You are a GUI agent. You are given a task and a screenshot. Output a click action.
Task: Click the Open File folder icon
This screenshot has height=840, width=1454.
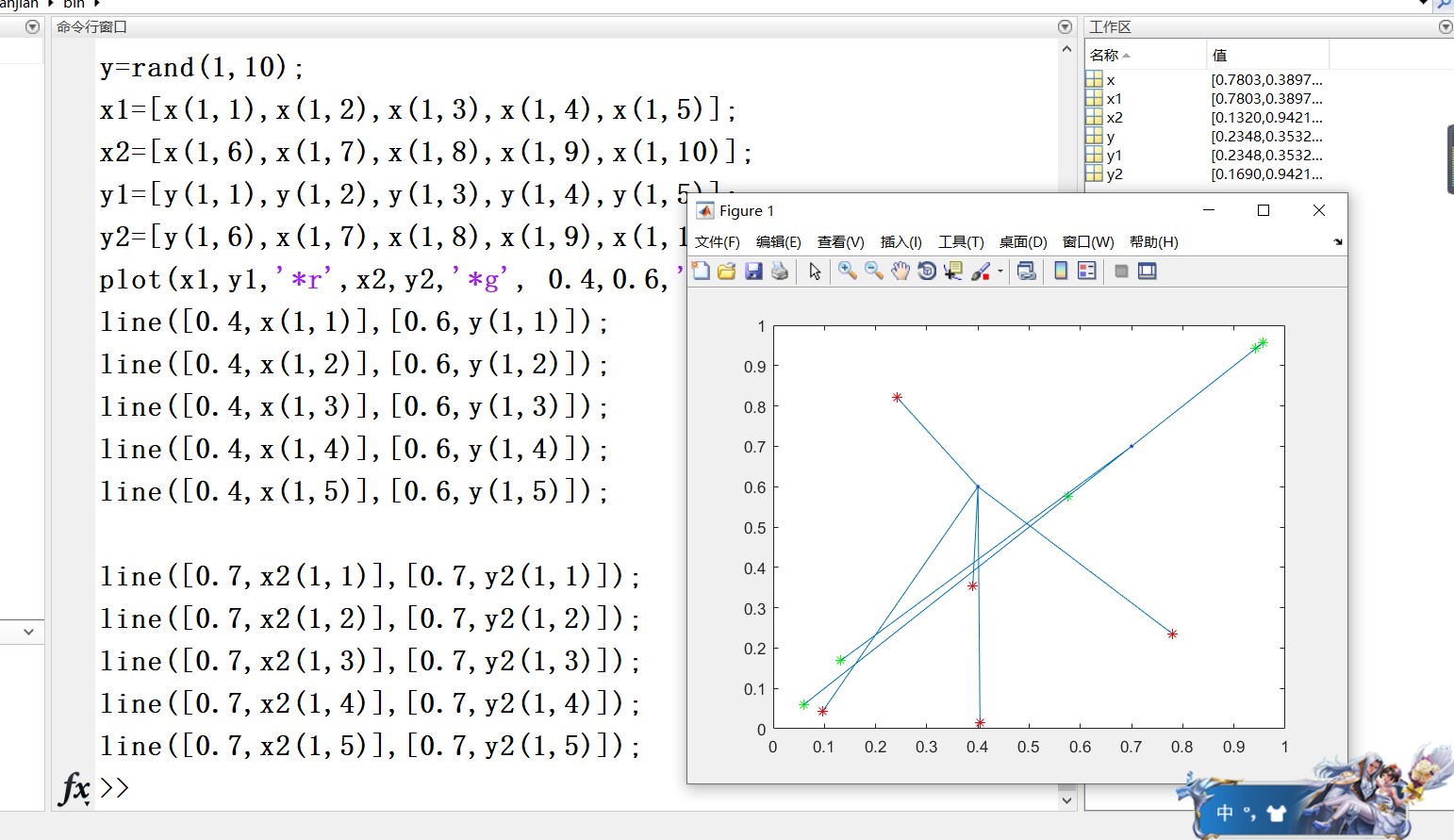pos(726,272)
